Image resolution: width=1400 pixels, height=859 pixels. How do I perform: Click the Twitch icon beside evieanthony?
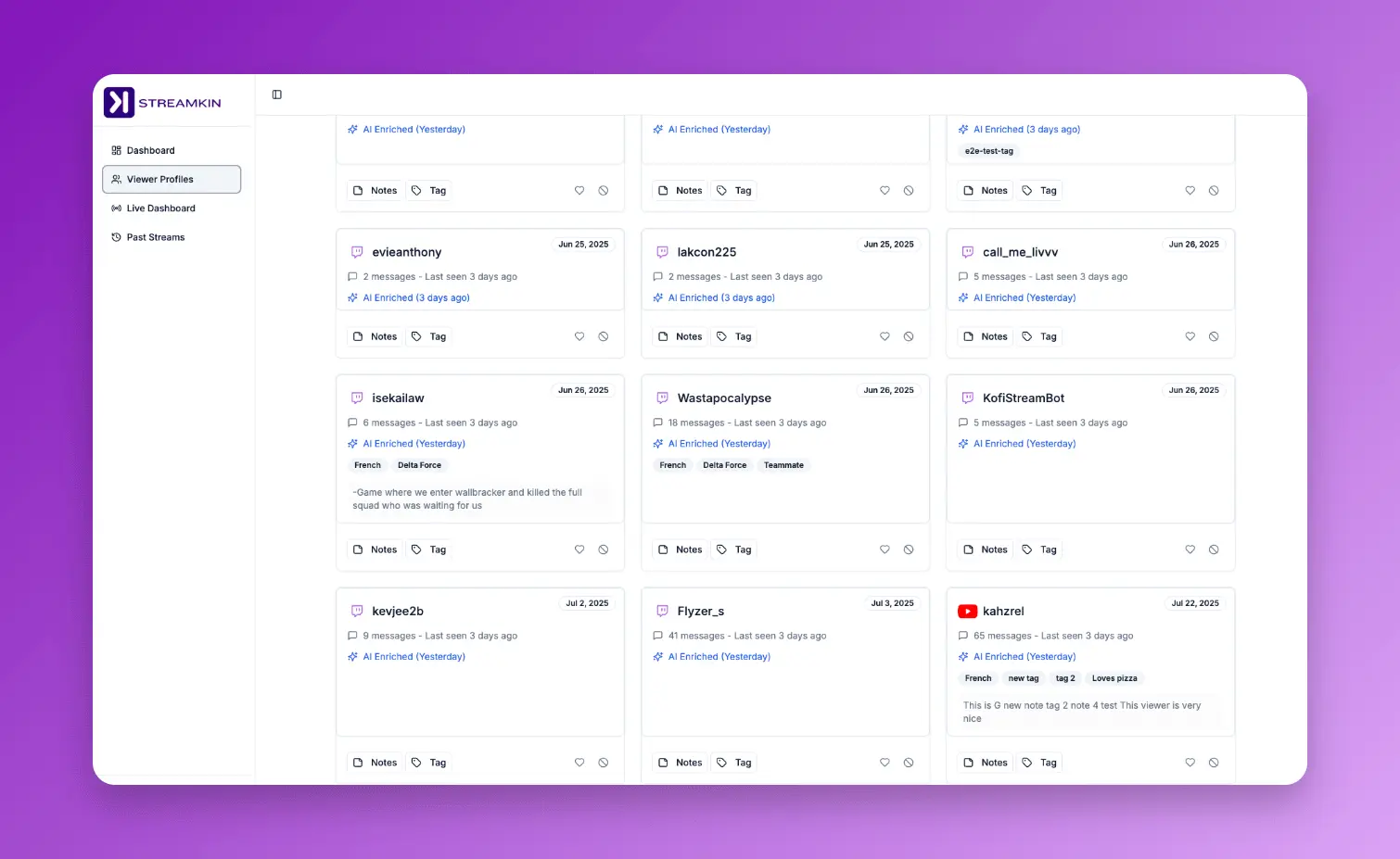coord(357,252)
